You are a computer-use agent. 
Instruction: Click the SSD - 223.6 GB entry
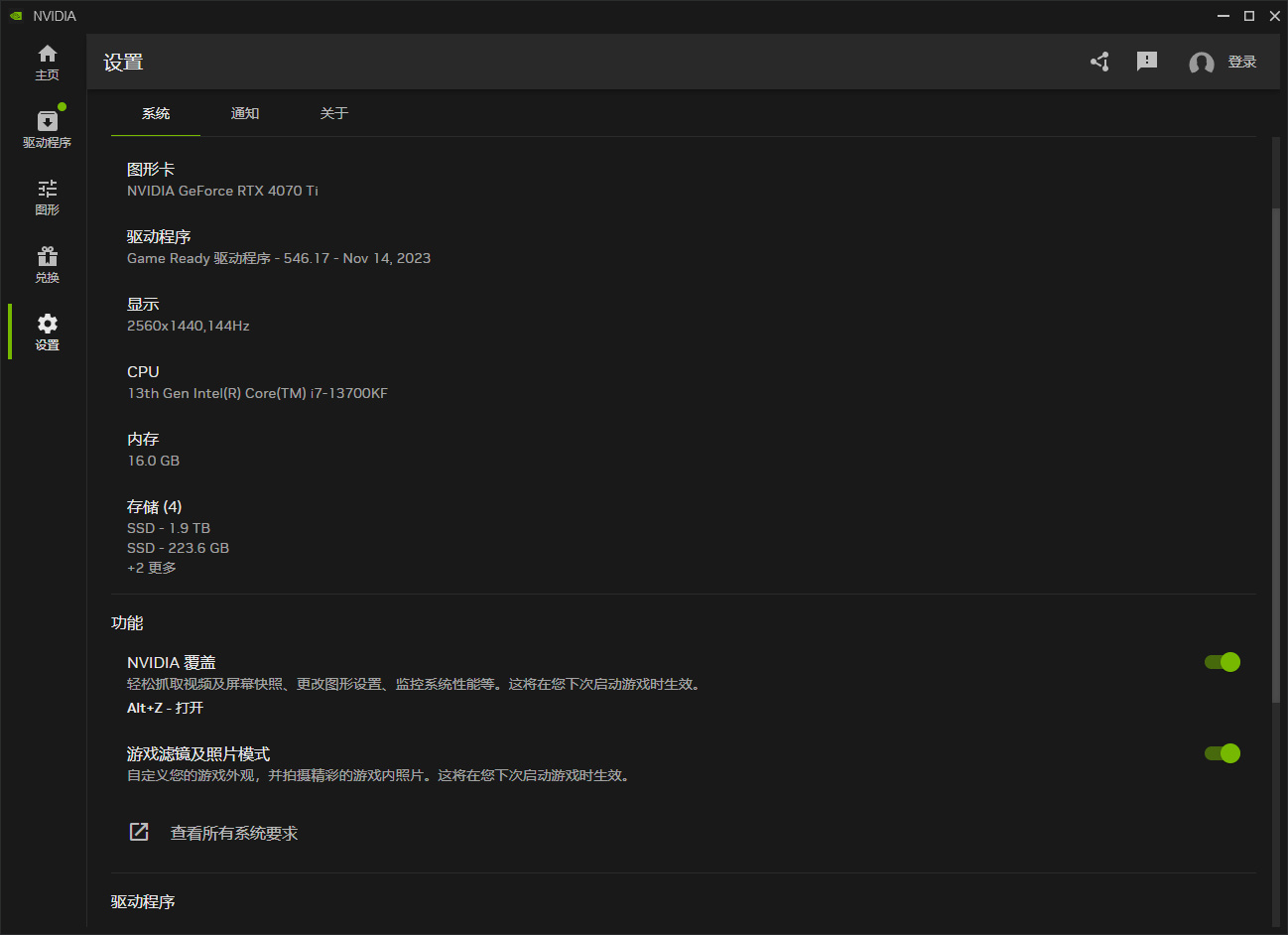point(178,548)
